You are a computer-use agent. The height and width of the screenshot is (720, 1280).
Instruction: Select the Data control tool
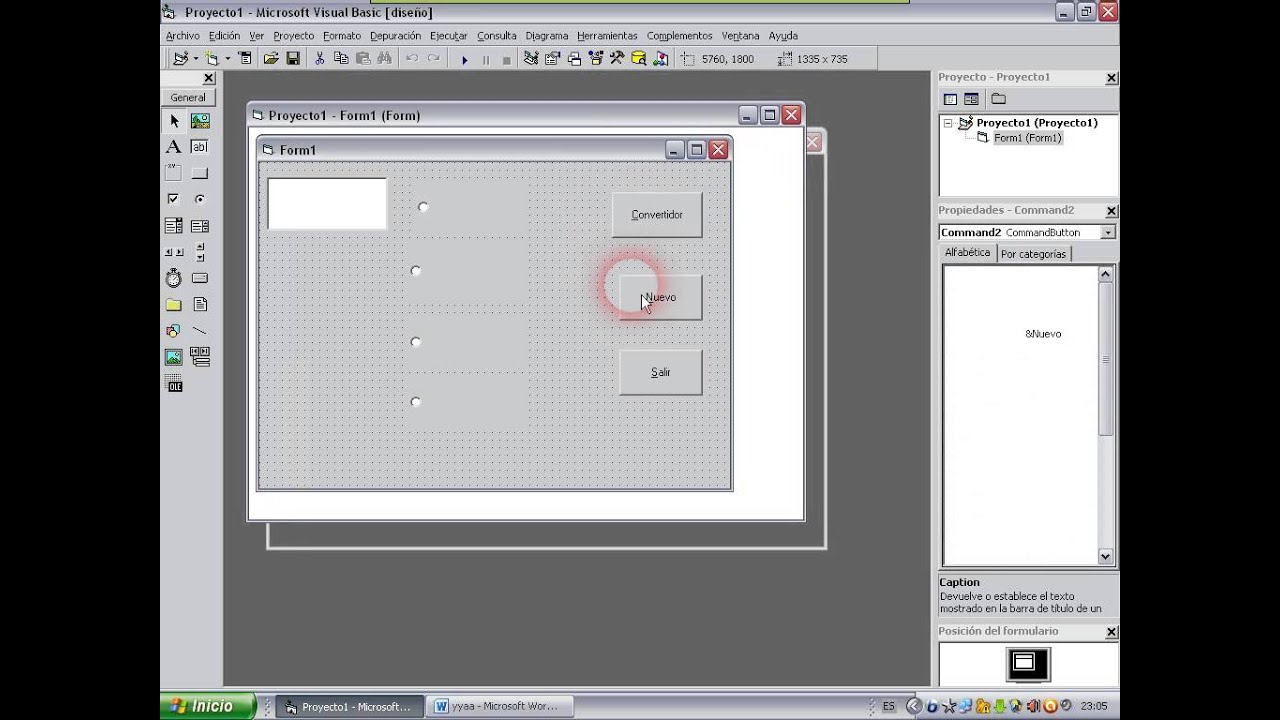coord(200,357)
